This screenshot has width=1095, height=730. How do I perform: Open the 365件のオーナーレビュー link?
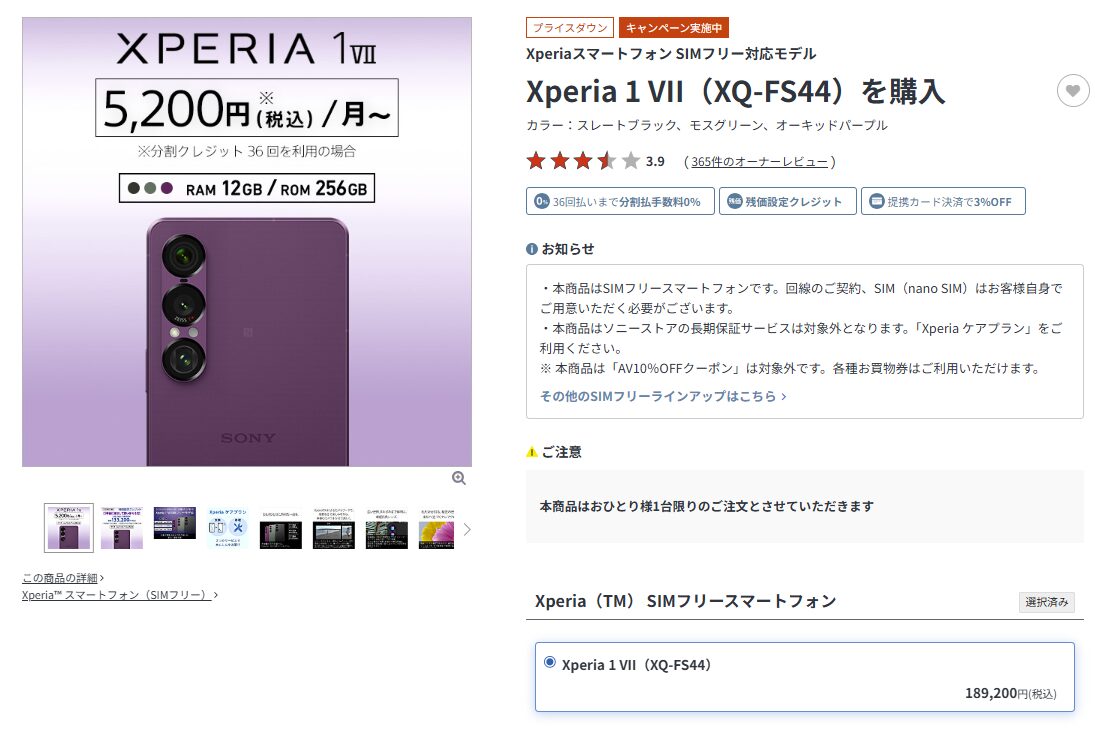(x=760, y=161)
